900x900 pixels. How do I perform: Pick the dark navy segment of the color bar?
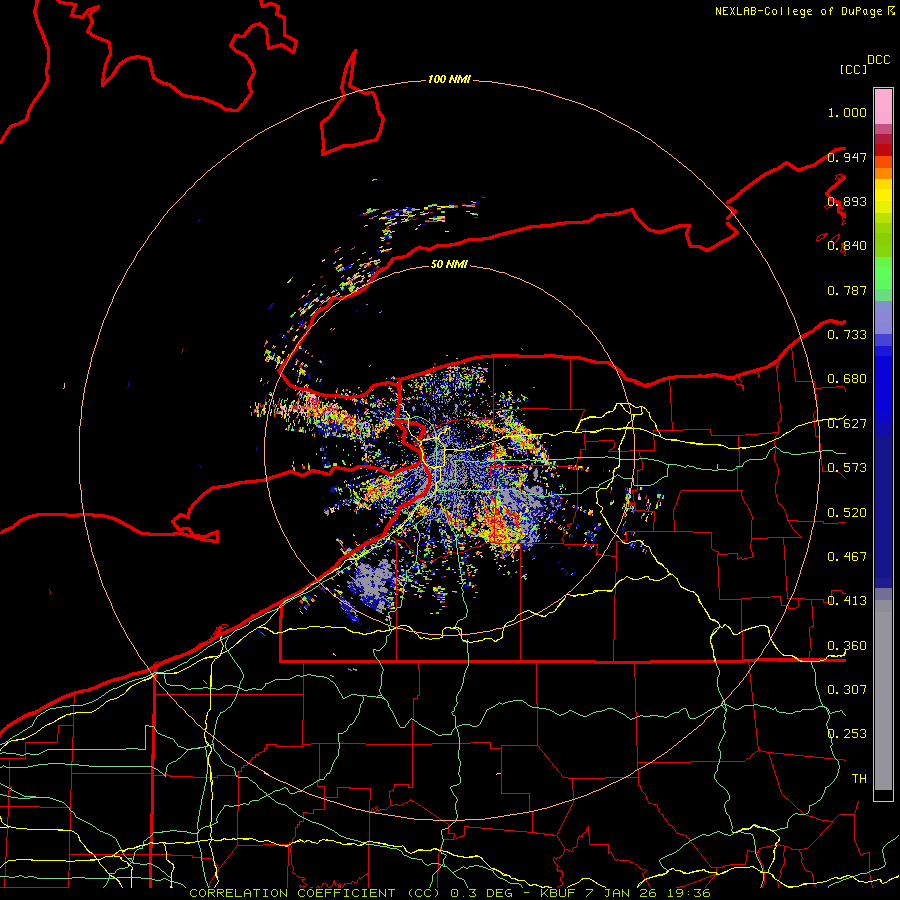click(883, 511)
